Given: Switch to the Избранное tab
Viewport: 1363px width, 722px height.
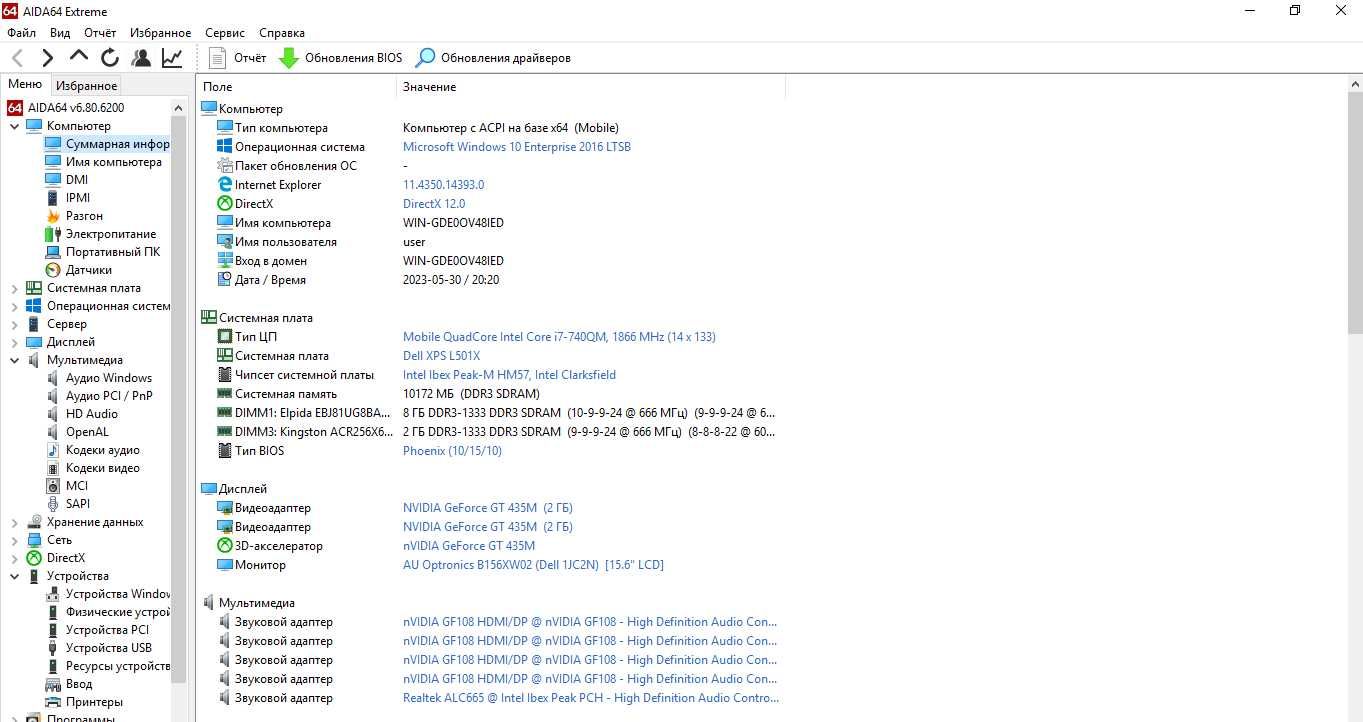Looking at the screenshot, I should [x=86, y=85].
